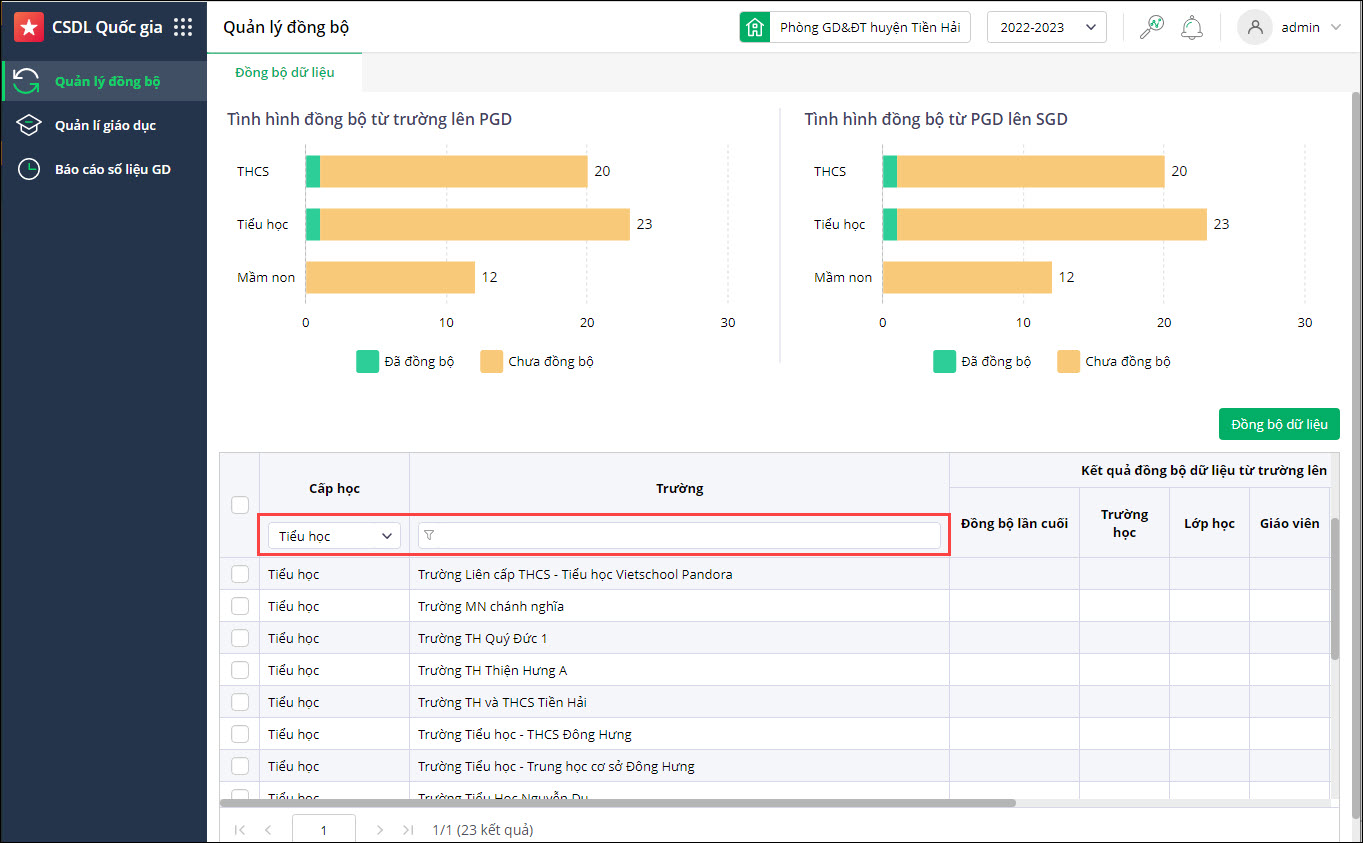The image size is (1363, 843).
Task: Jump to last page arrow
Action: [407, 830]
